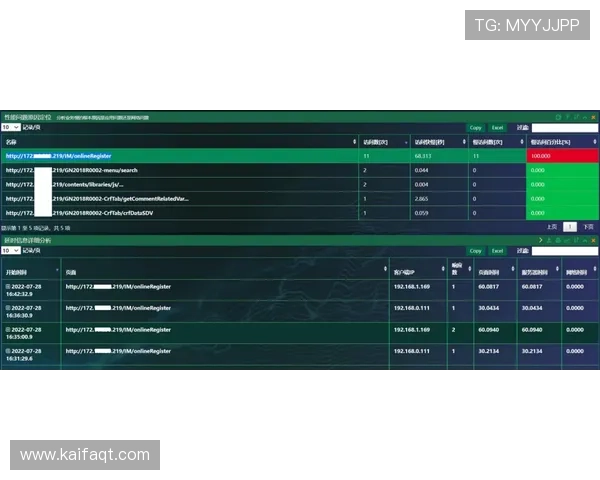Click Excel button in the lower table

(497, 251)
